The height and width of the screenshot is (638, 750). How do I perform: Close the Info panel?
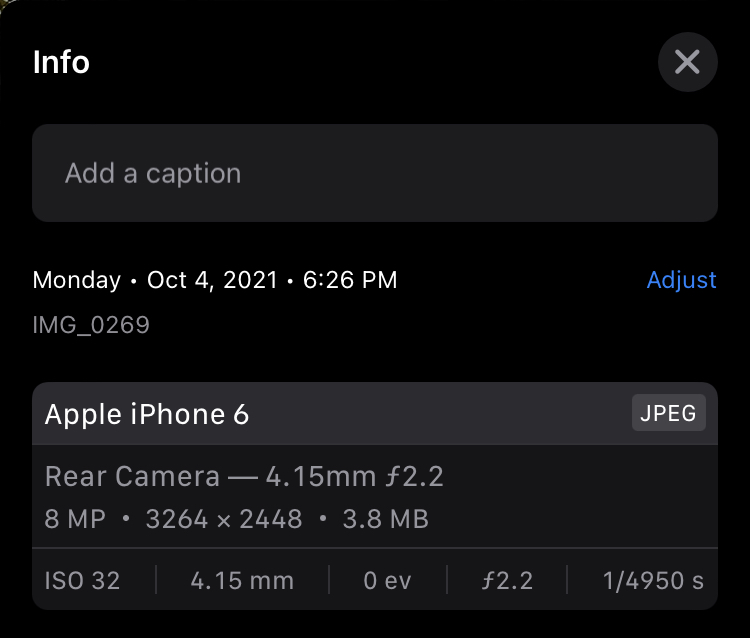click(x=687, y=63)
